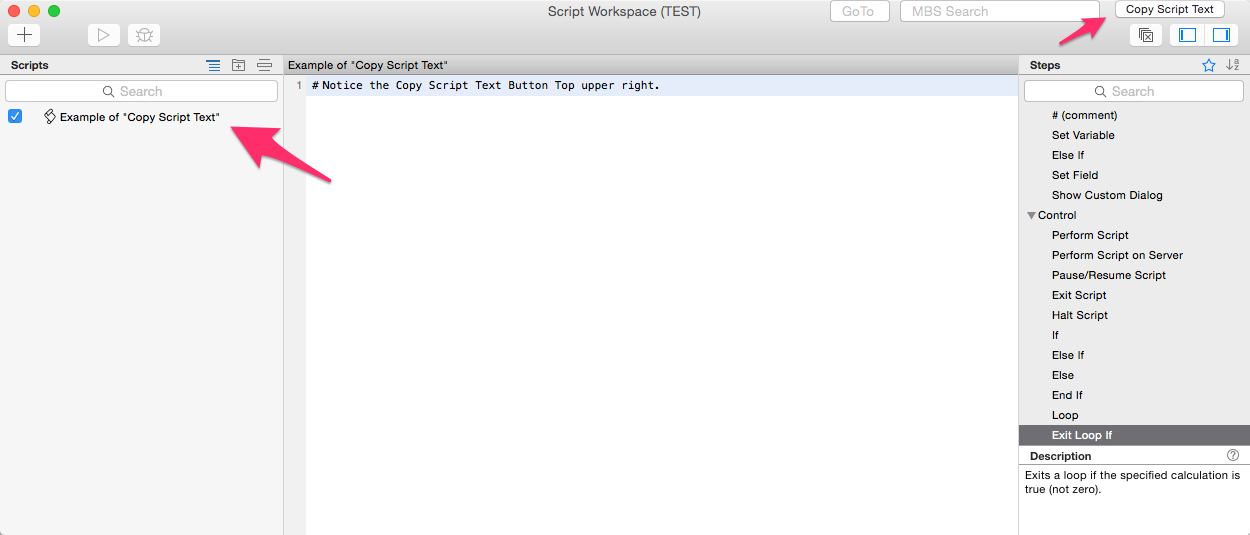
Task: Click into the MBS Search field
Action: [x=999, y=11]
